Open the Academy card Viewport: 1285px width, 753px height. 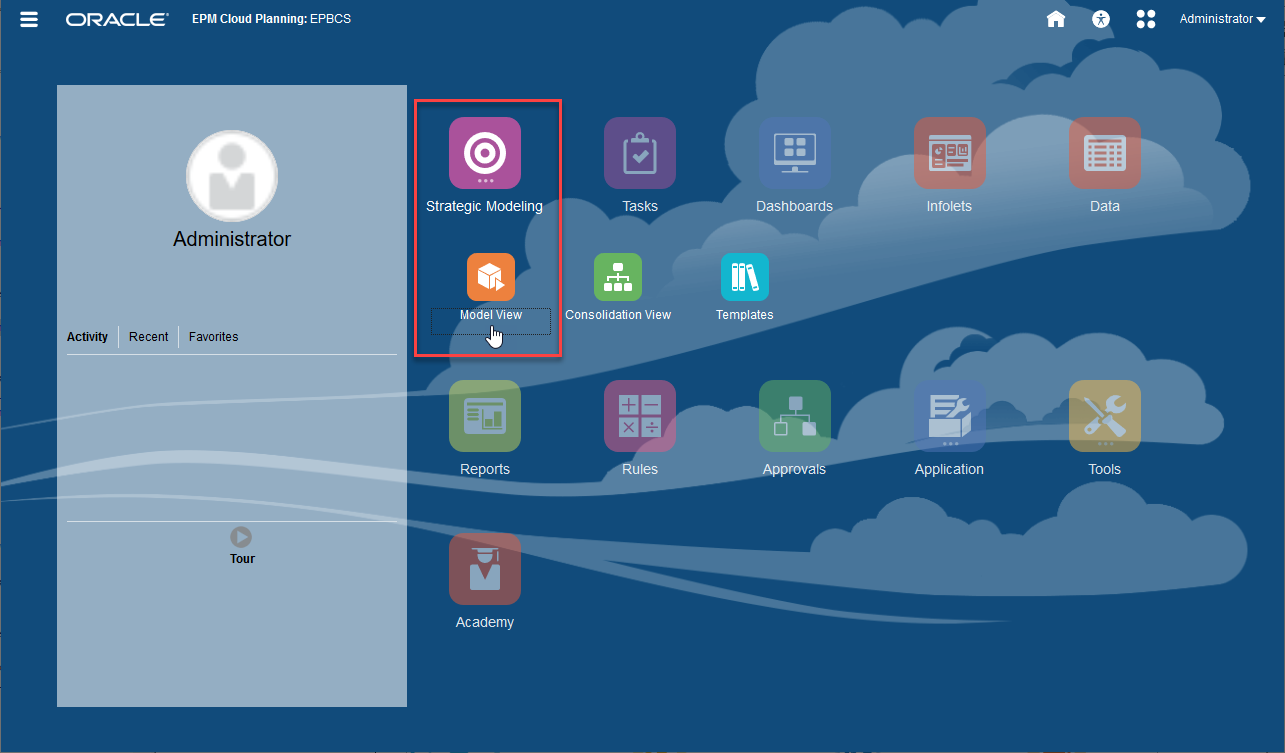click(x=485, y=569)
